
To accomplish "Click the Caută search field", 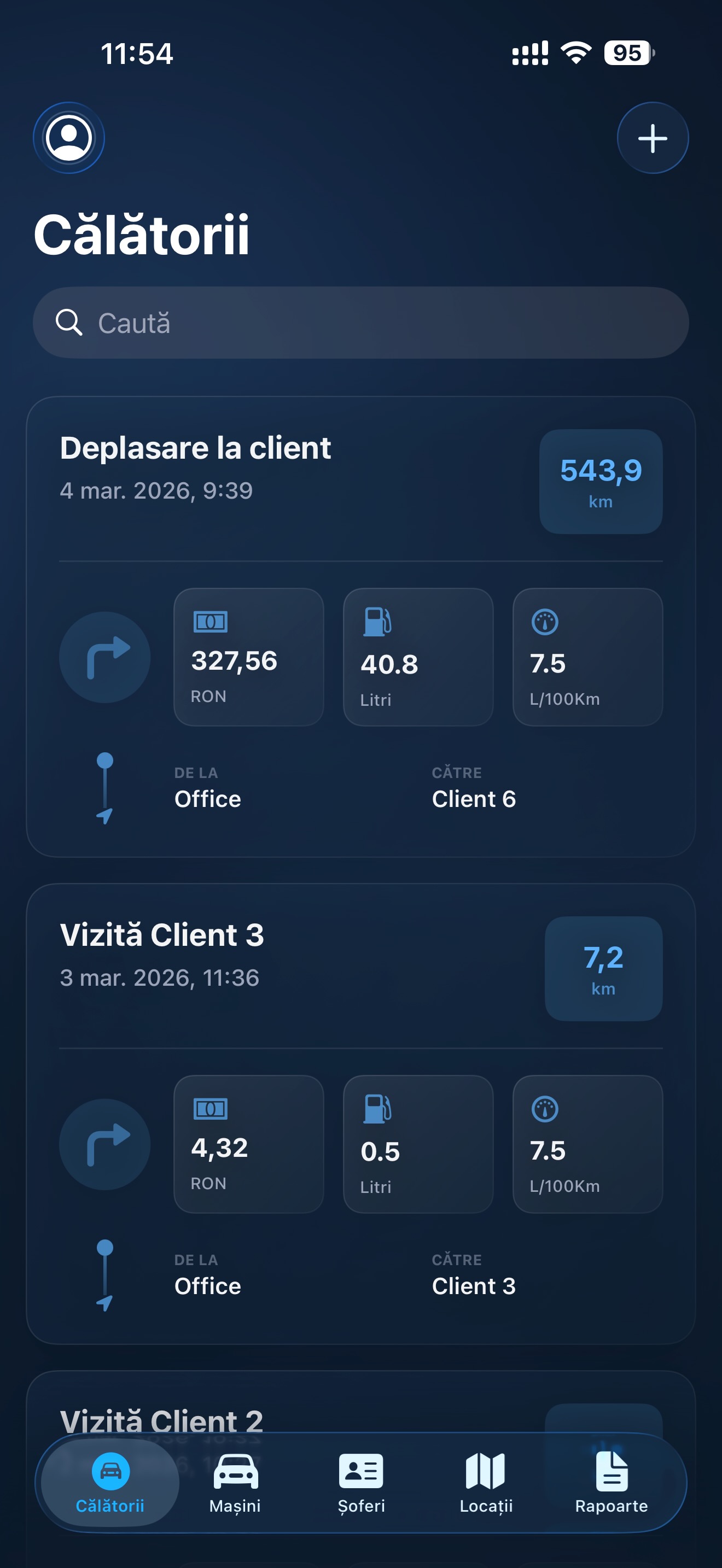I will click(377, 323).
